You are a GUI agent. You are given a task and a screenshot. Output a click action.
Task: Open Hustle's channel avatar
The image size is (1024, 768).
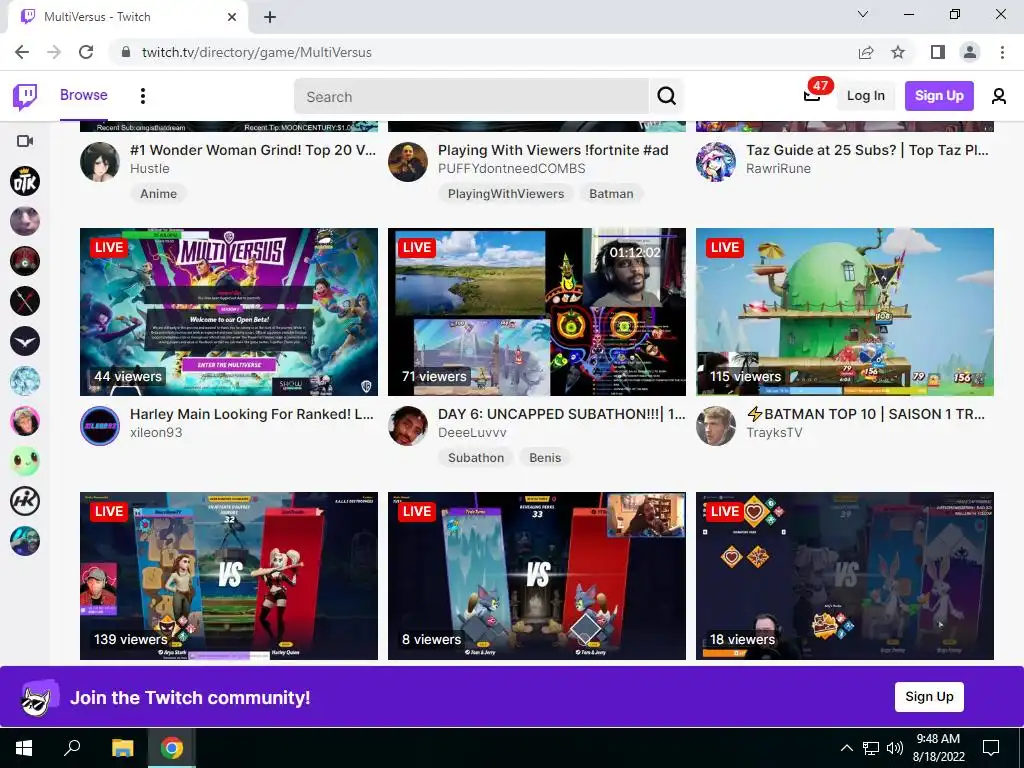click(100, 161)
